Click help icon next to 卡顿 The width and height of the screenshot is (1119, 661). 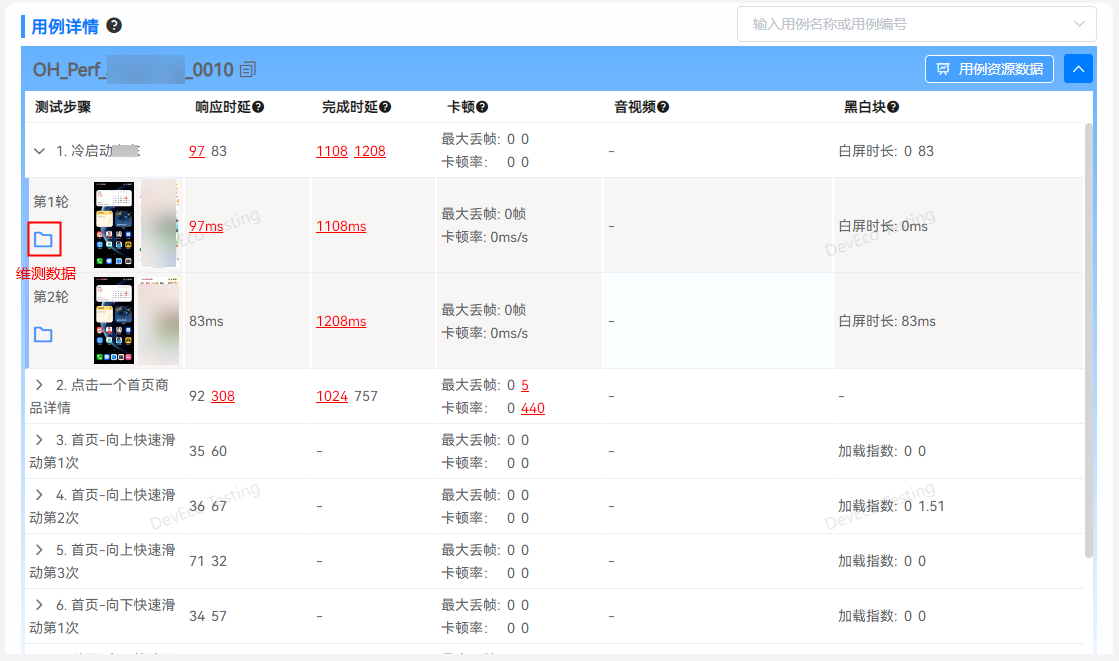[x=482, y=107]
